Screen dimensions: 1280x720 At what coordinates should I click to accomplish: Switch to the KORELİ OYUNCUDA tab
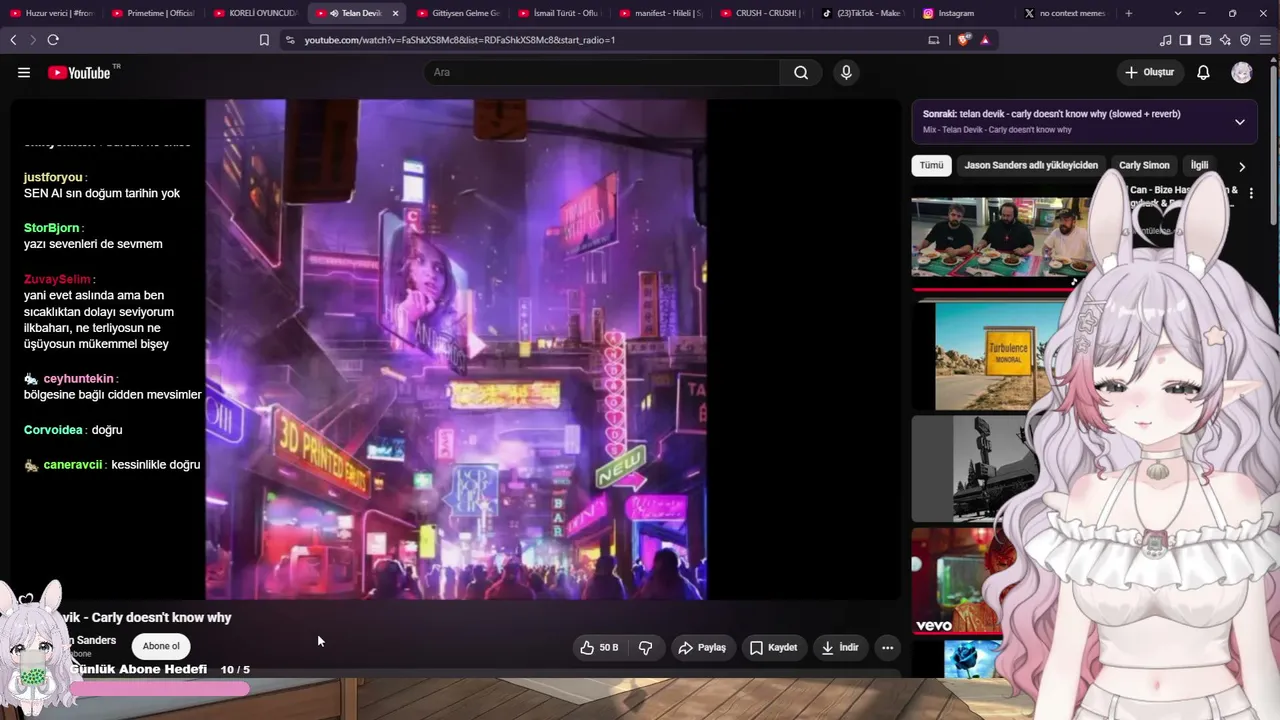pos(255,13)
